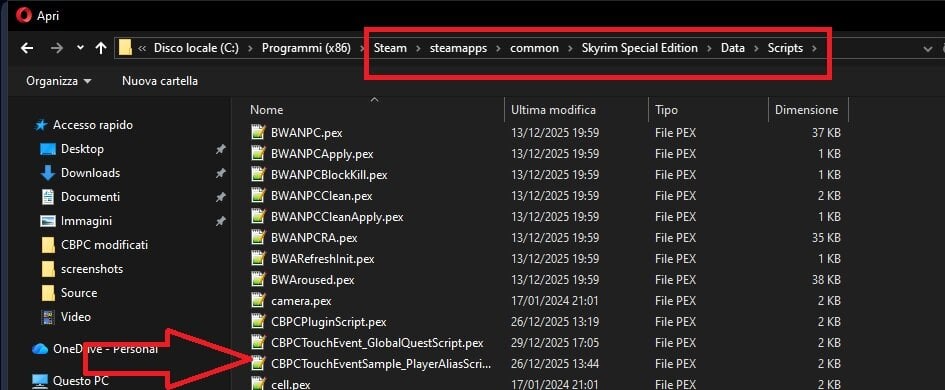
Task: Click file icon of CBPCPluginScript.pex
Action: [x=258, y=322]
